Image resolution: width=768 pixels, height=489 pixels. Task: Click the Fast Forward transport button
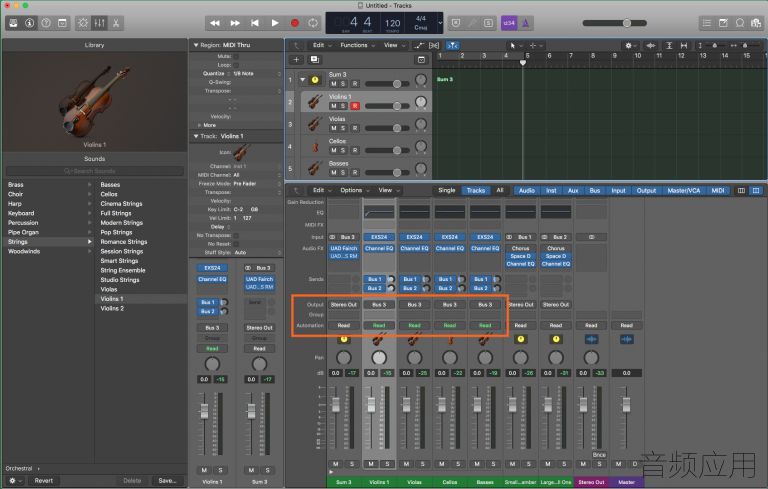(x=235, y=23)
